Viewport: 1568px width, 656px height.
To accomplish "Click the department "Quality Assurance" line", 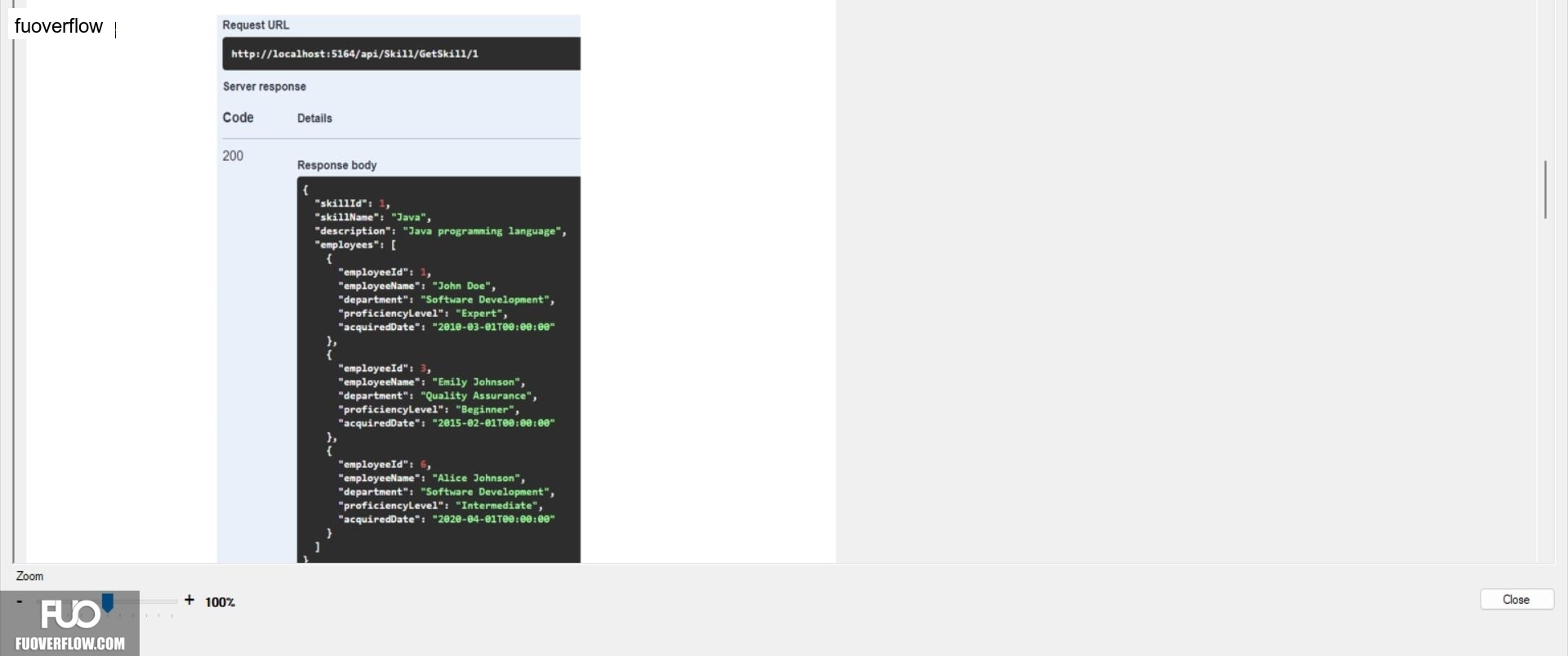I will (x=437, y=396).
